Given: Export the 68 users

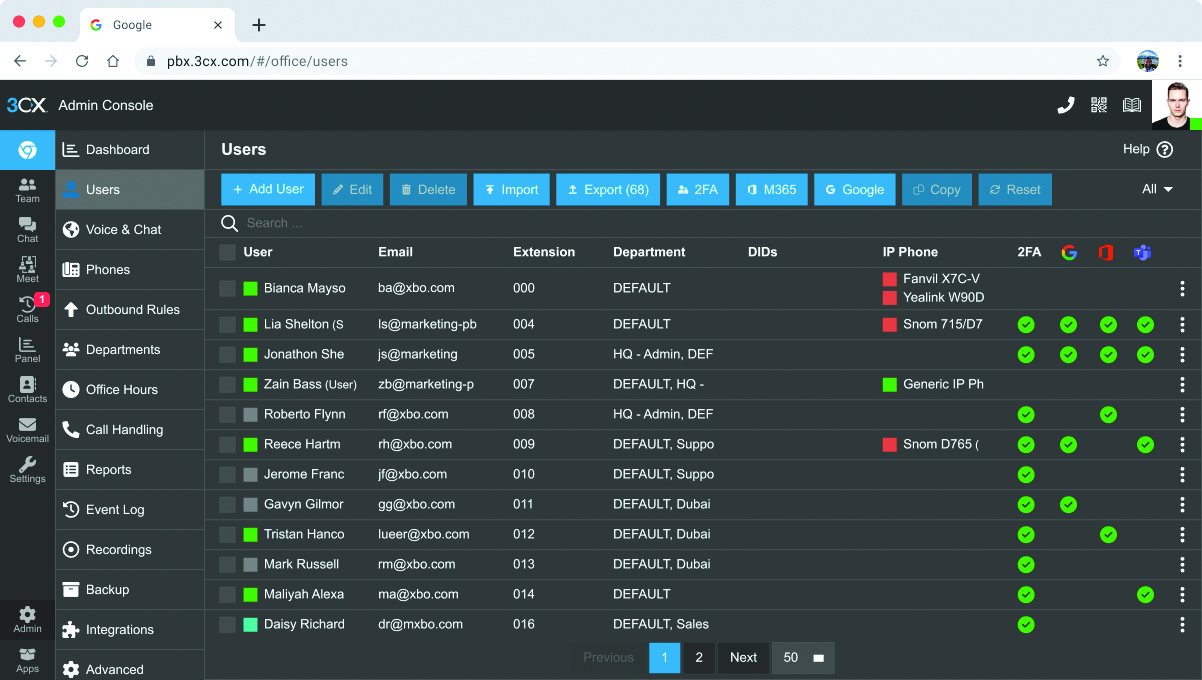Looking at the screenshot, I should tap(607, 189).
